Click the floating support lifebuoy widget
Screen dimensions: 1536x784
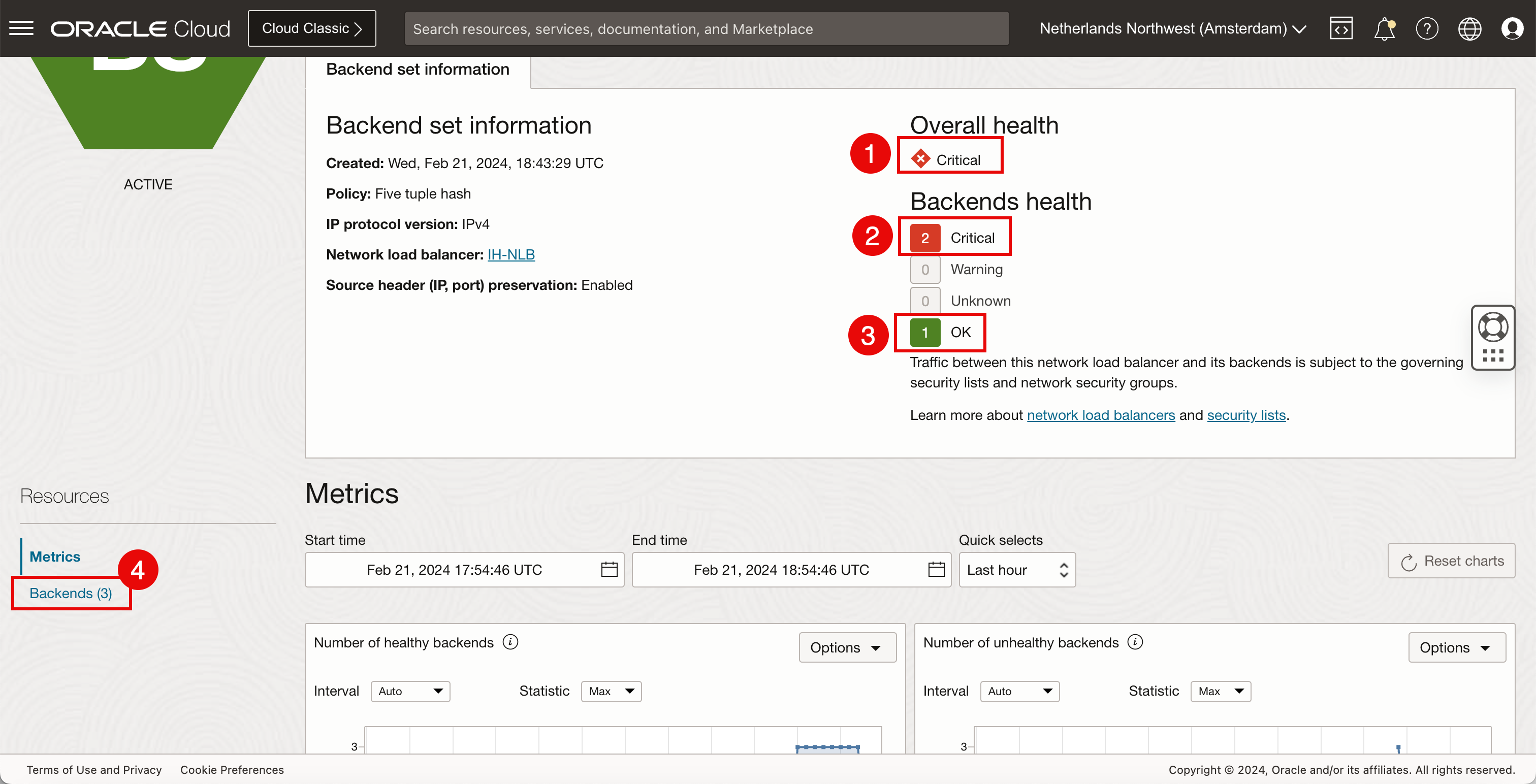pyautogui.click(x=1492, y=326)
